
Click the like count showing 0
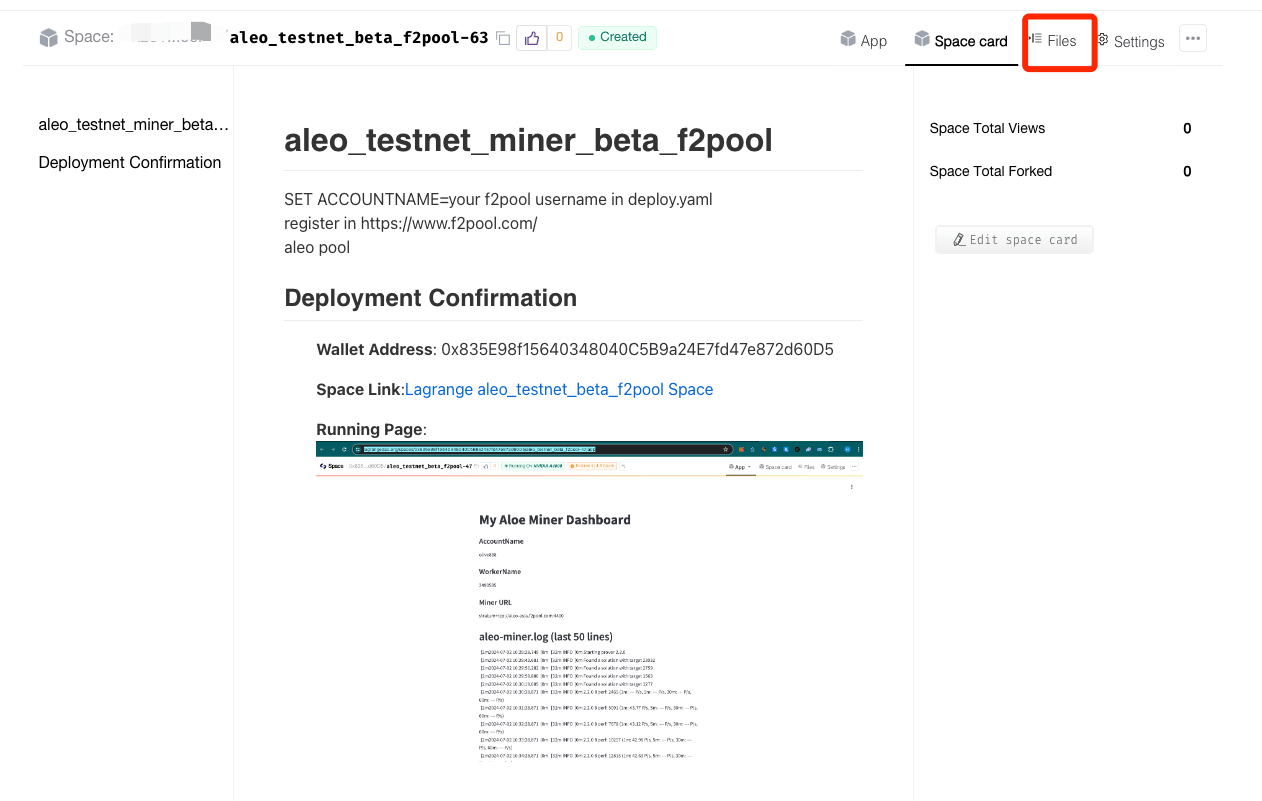559,38
